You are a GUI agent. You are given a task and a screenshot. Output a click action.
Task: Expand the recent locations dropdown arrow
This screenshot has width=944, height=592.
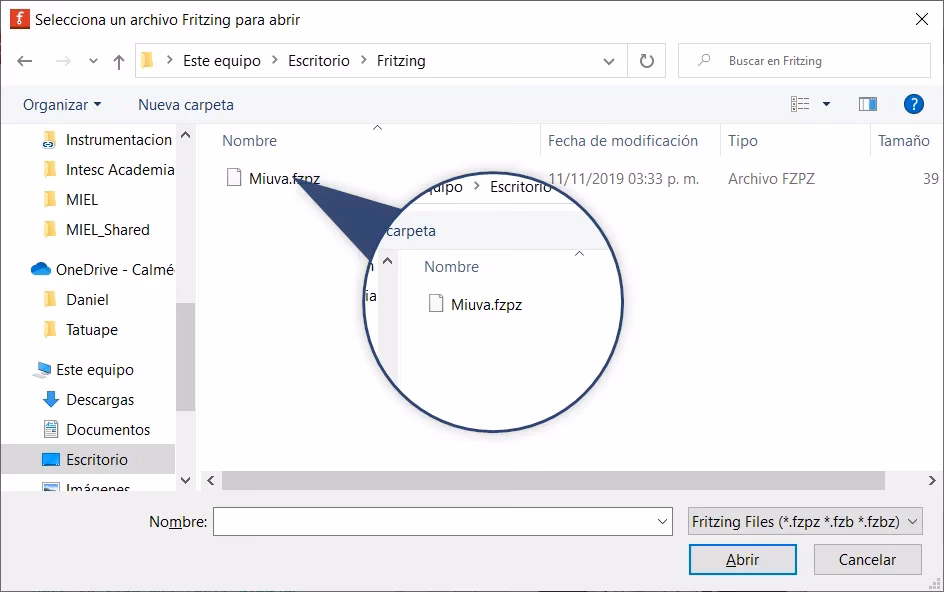pyautogui.click(x=93, y=61)
